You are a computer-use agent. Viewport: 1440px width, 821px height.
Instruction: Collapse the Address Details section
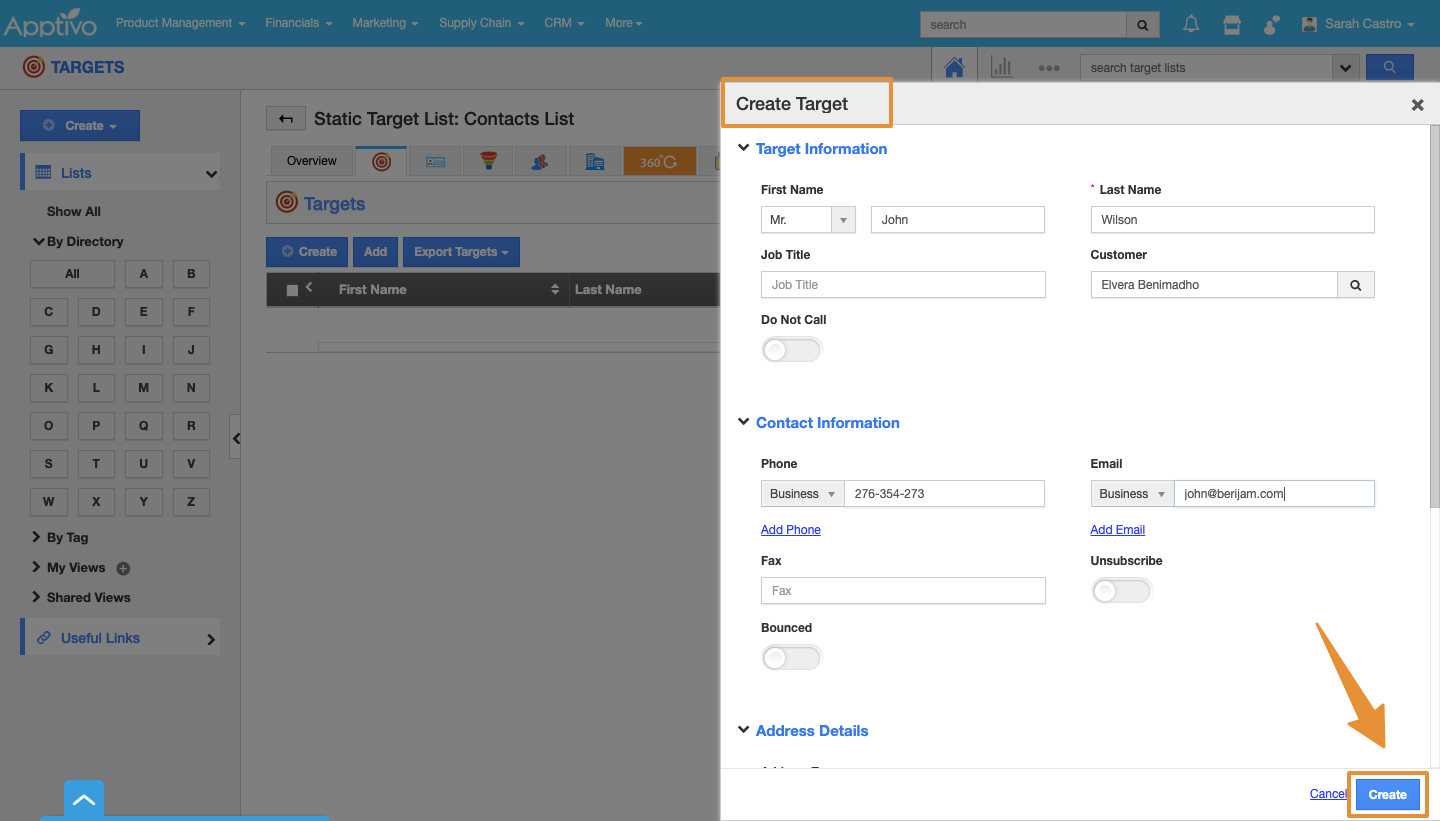click(x=743, y=730)
